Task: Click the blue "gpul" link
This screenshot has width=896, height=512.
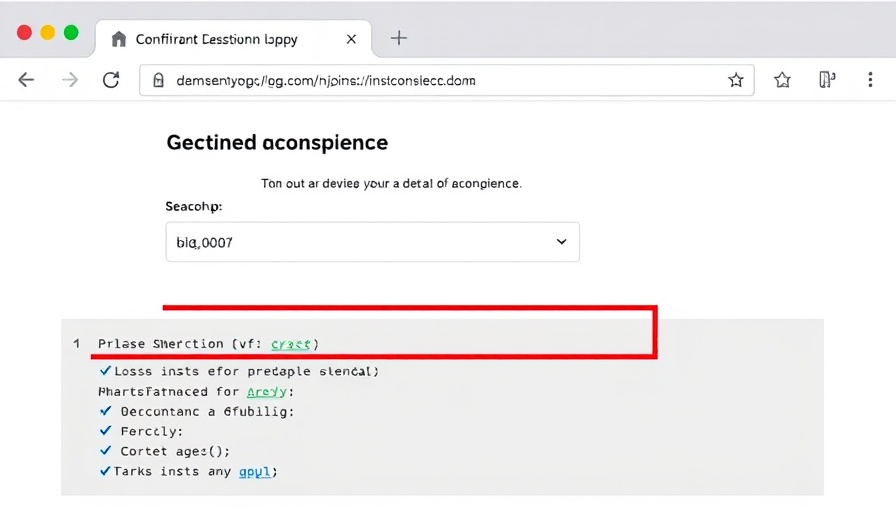Action: [x=256, y=471]
